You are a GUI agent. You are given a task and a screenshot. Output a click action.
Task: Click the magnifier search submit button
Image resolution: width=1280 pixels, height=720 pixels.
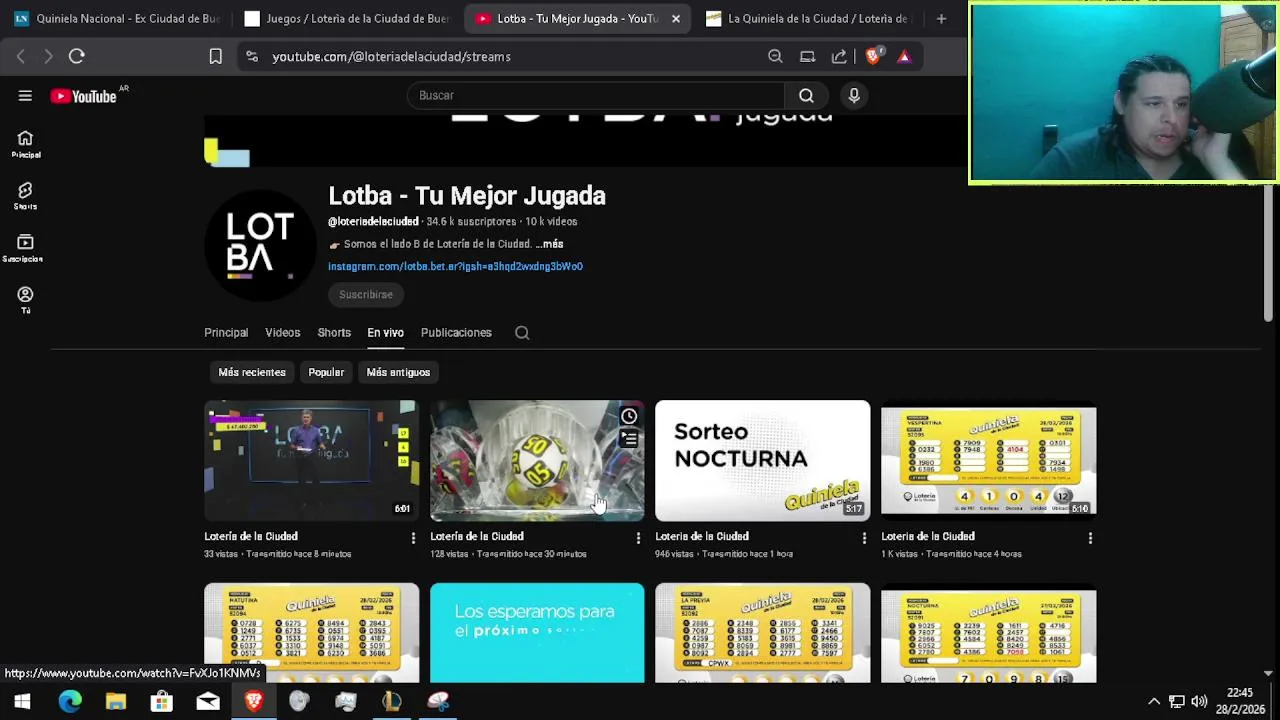coord(806,95)
